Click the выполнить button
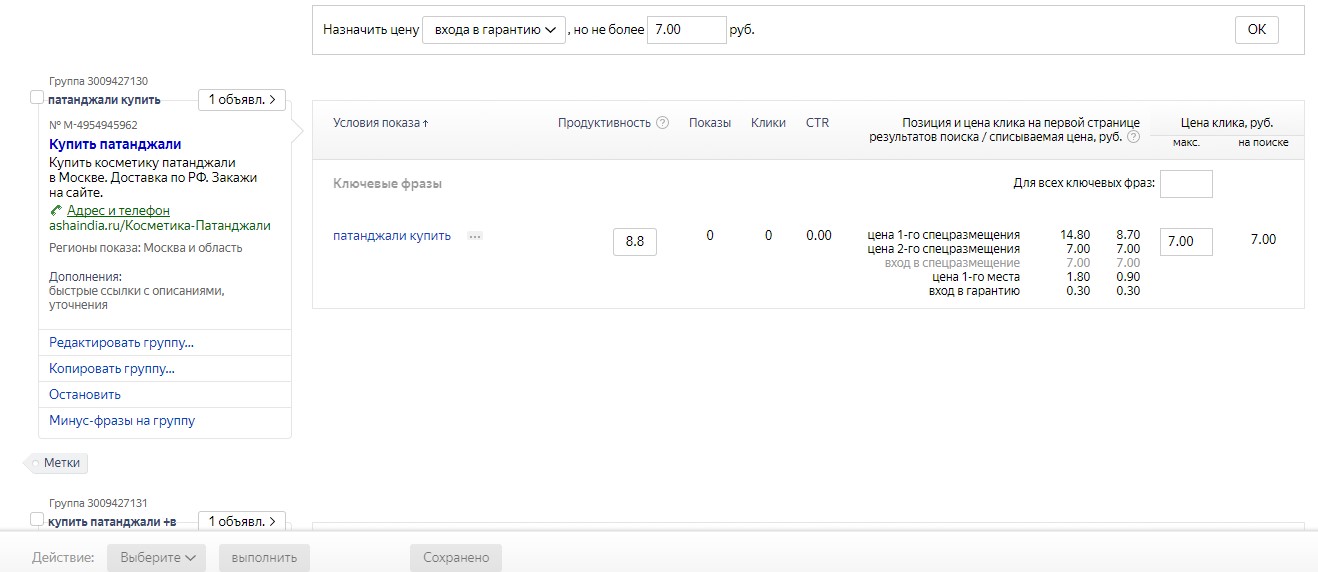1318x572 pixels. 265,558
